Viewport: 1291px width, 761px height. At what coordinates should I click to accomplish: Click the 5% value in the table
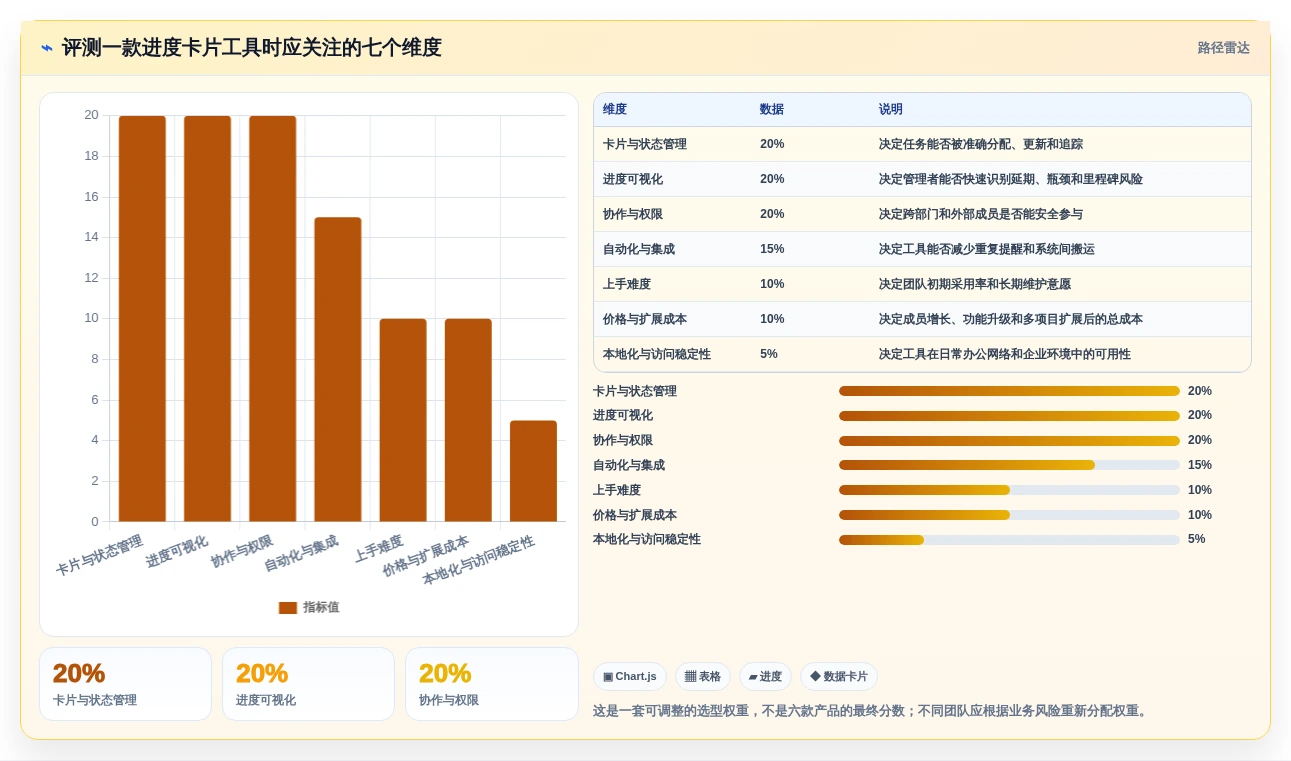coord(769,354)
